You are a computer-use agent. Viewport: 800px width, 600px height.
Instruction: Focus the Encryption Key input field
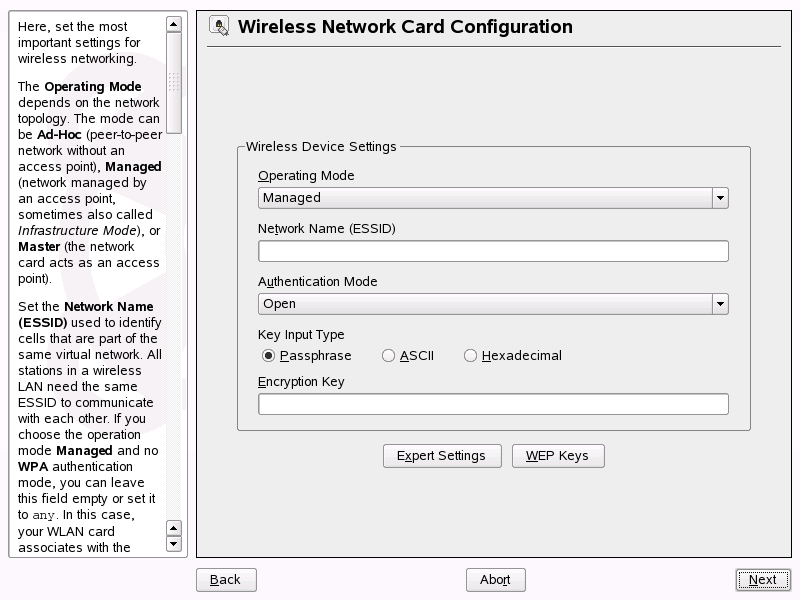click(493, 404)
